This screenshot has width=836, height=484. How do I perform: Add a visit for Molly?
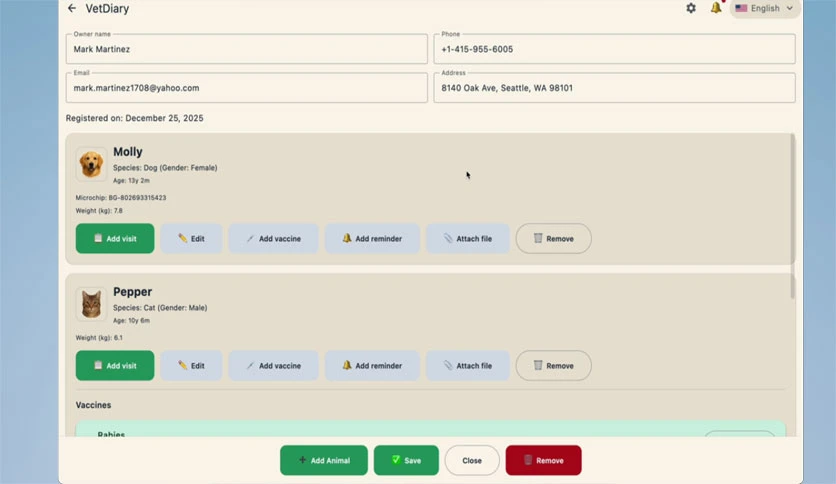[x=115, y=238]
